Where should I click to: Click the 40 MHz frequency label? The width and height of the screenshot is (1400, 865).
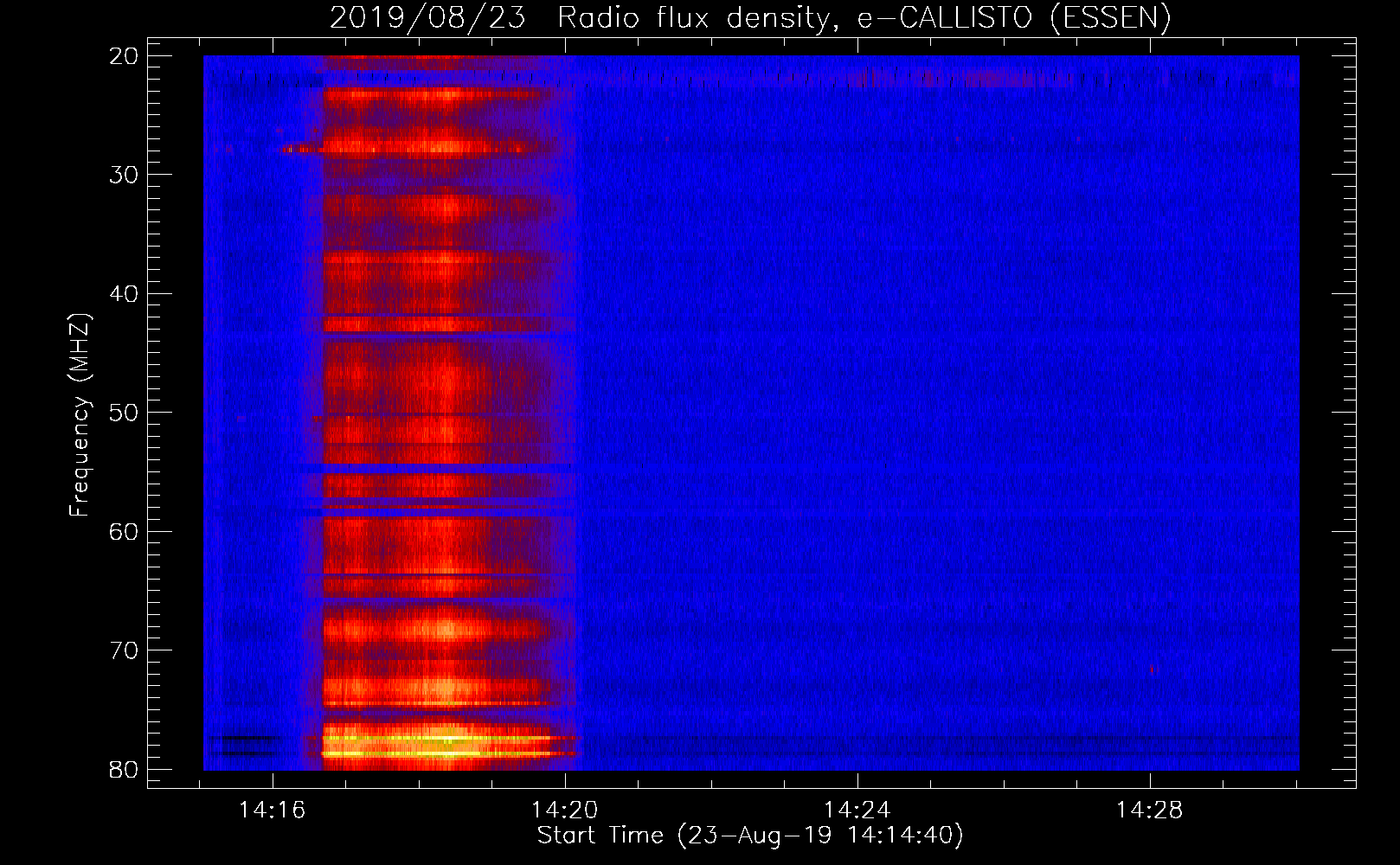(x=124, y=294)
